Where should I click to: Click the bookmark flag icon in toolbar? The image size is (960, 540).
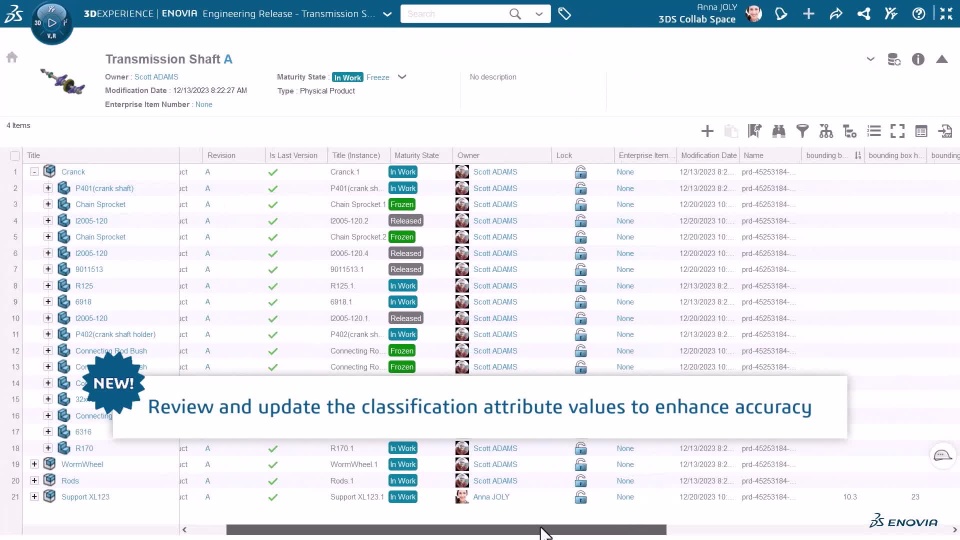[754, 131]
